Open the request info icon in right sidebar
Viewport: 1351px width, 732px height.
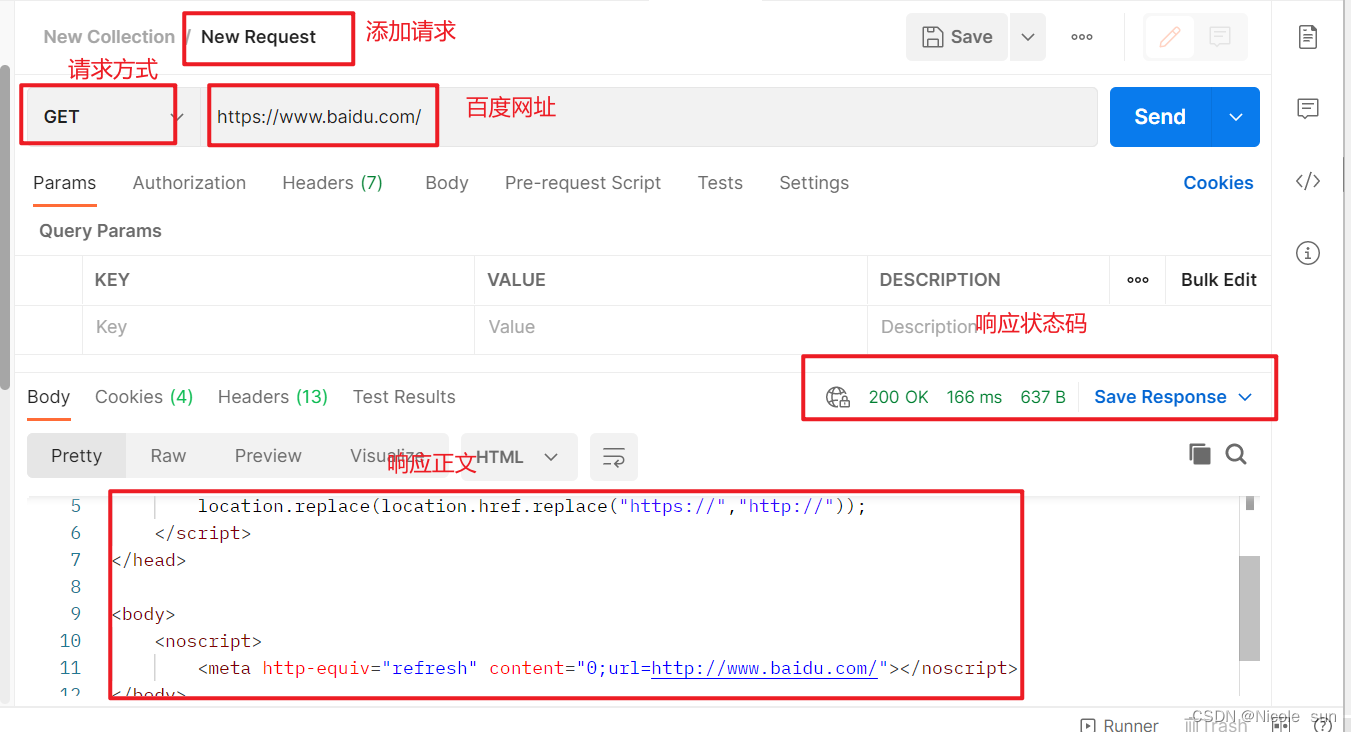(1308, 253)
